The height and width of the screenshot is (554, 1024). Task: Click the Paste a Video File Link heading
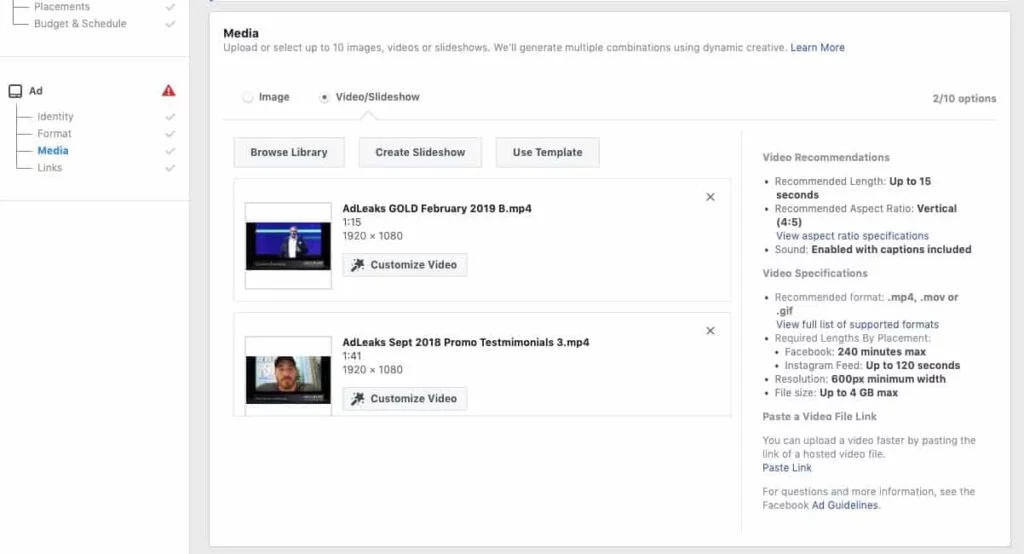click(x=819, y=416)
